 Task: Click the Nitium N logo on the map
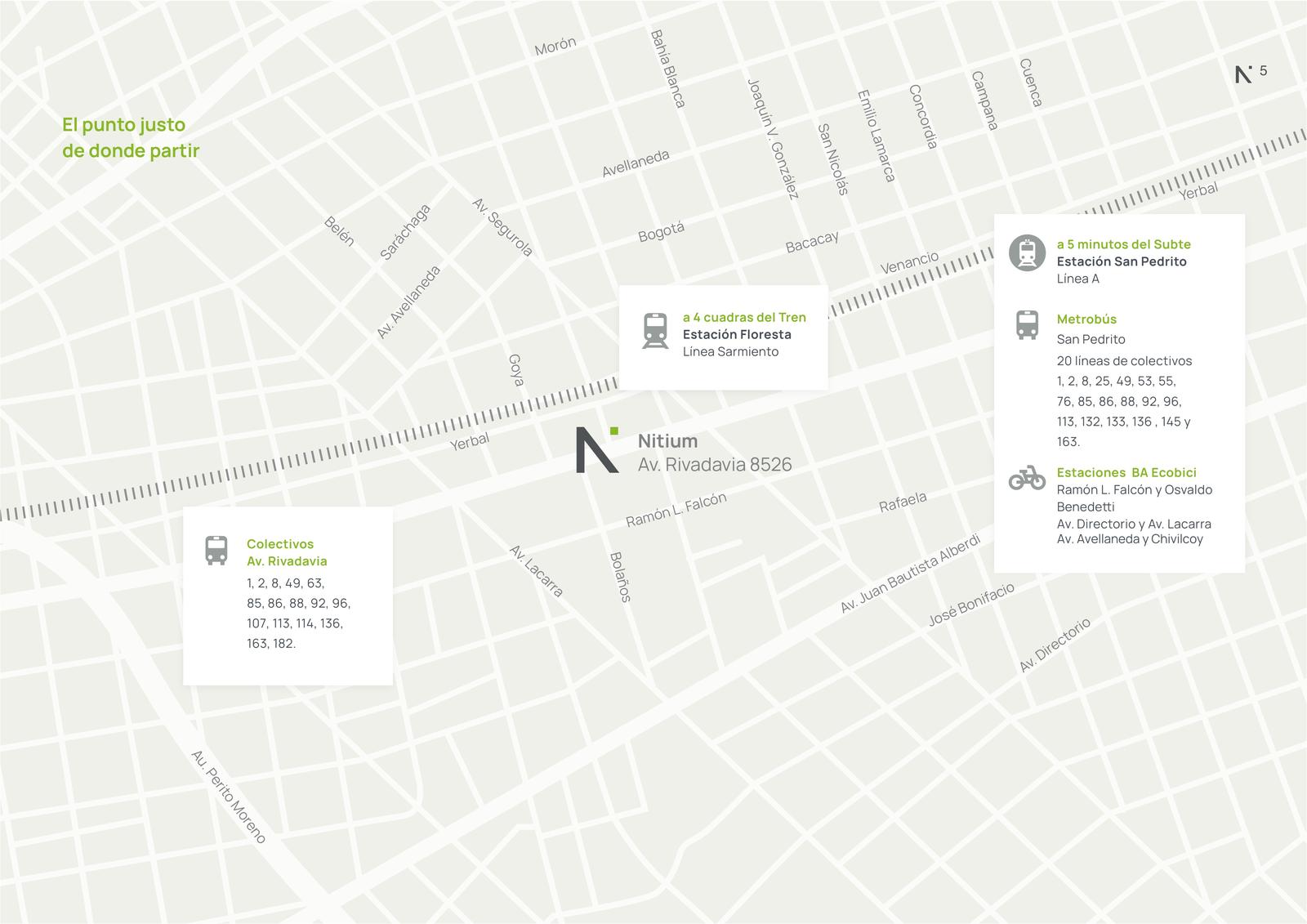597,449
